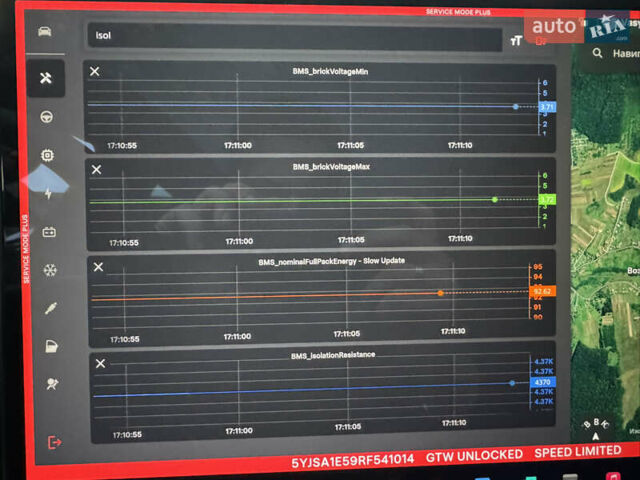640x480 pixels.
Task: Close the BMS_isolationResistance graph
Action: pyautogui.click(x=99, y=363)
